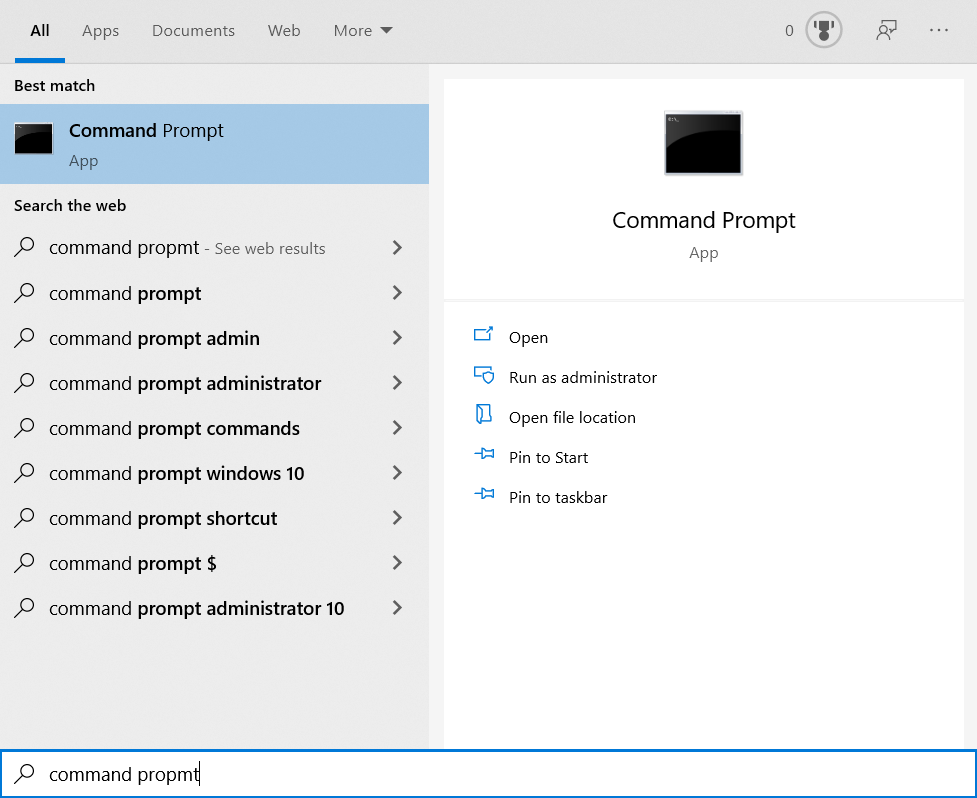Click the Command Prompt preview thumbnail
This screenshot has height=798, width=977.
point(703,143)
